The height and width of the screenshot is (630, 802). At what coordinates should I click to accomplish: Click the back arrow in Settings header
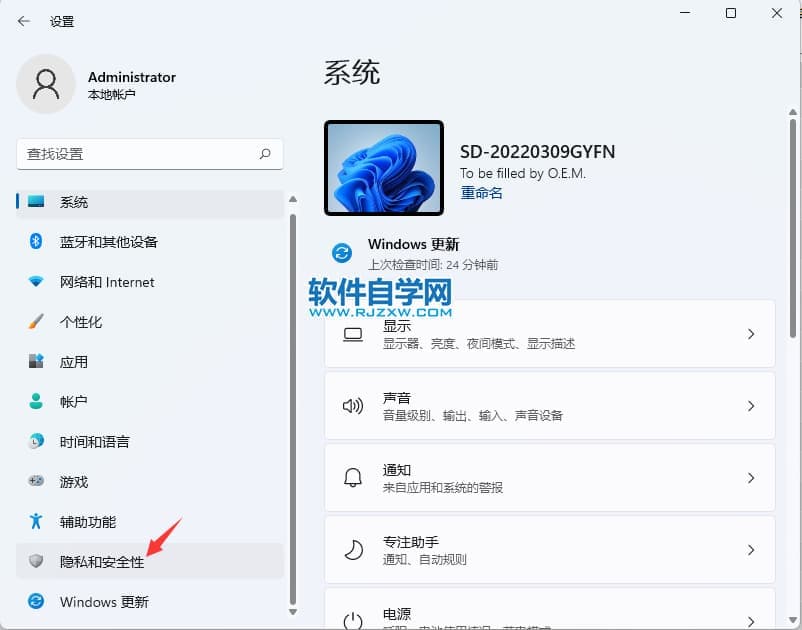[x=24, y=21]
